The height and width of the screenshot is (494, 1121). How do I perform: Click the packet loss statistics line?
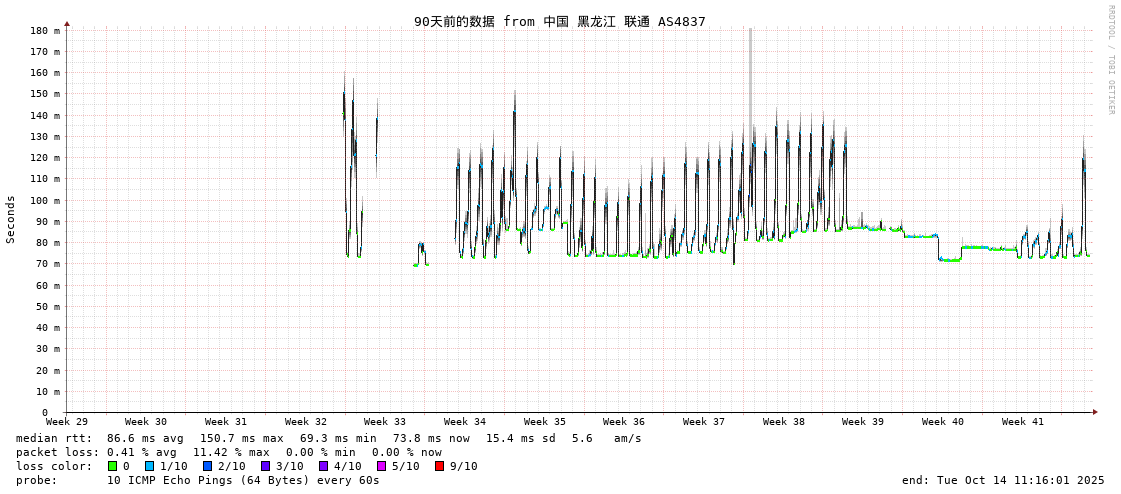229,452
